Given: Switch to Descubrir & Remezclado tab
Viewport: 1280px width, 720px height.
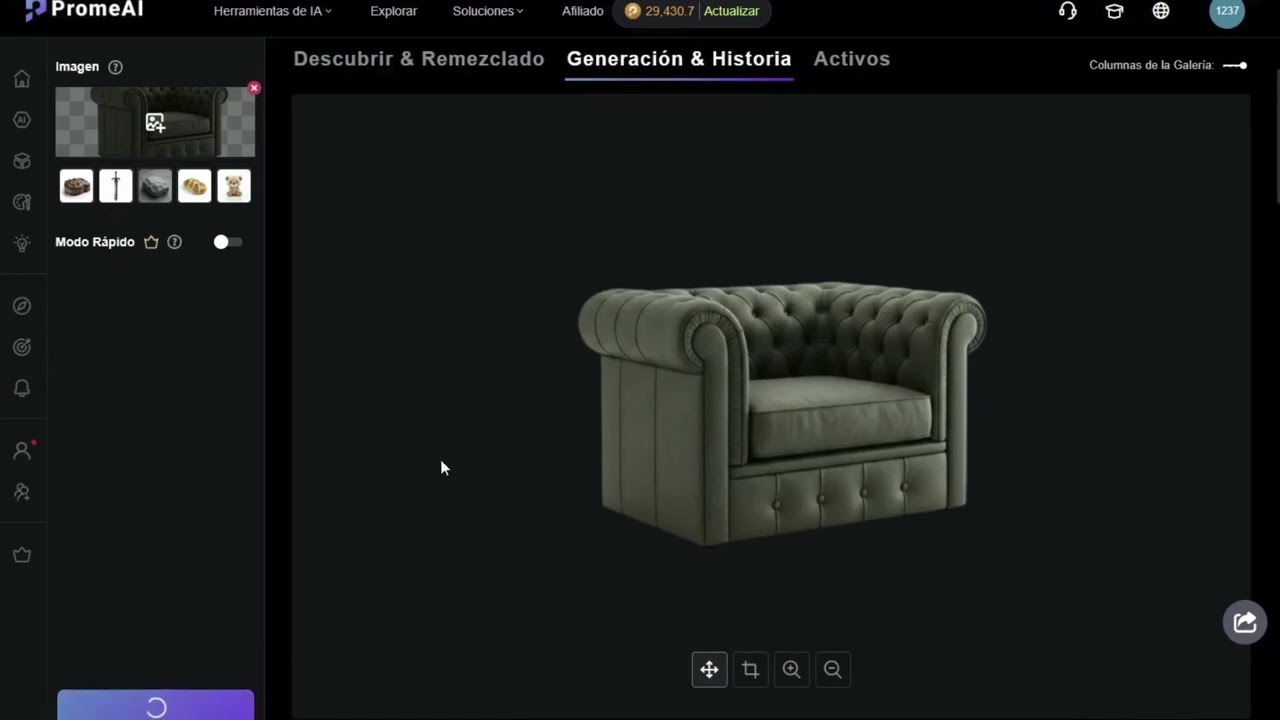Looking at the screenshot, I should pos(419,59).
